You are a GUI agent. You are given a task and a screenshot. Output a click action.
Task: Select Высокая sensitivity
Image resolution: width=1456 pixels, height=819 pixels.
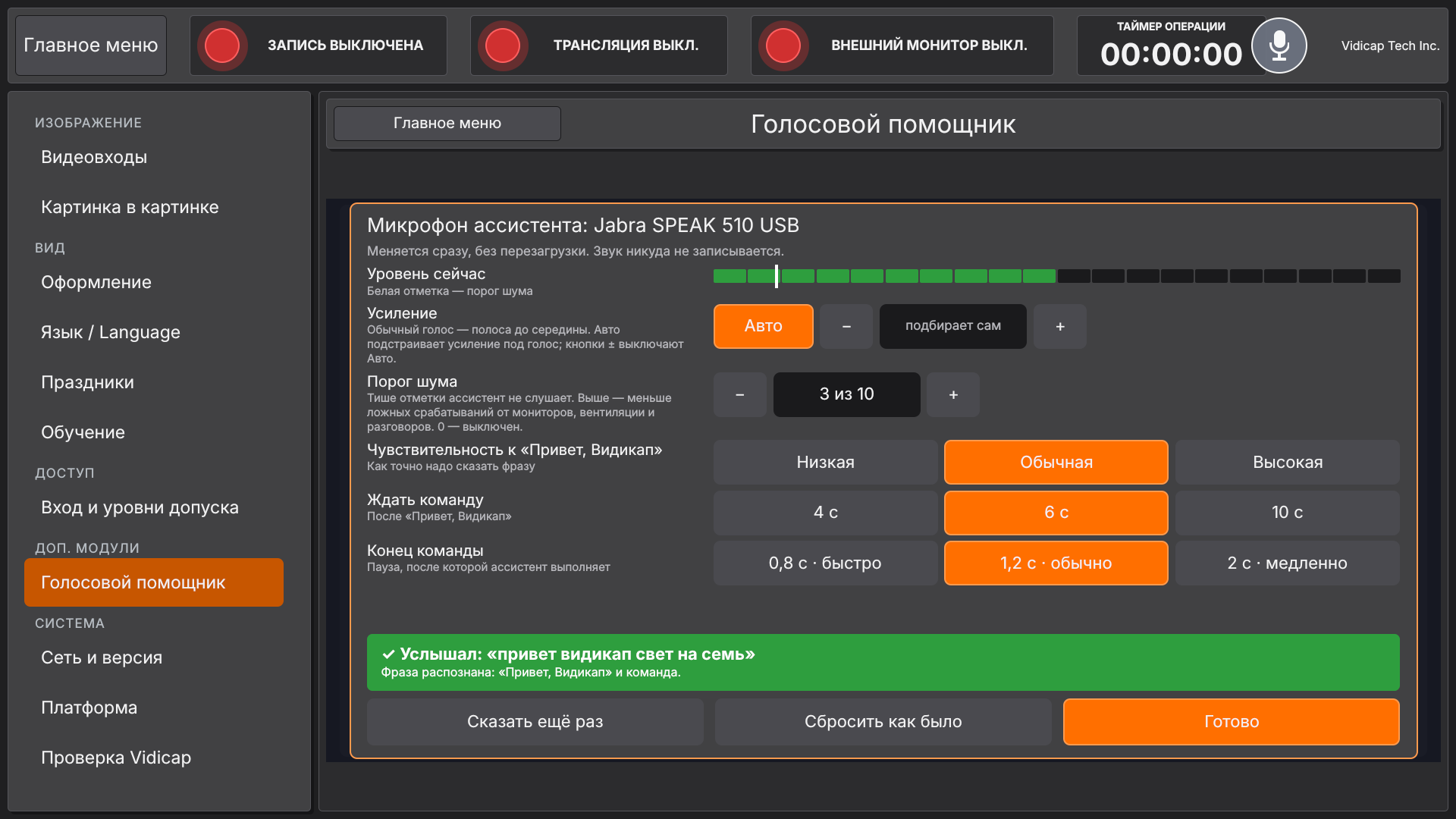click(1288, 462)
